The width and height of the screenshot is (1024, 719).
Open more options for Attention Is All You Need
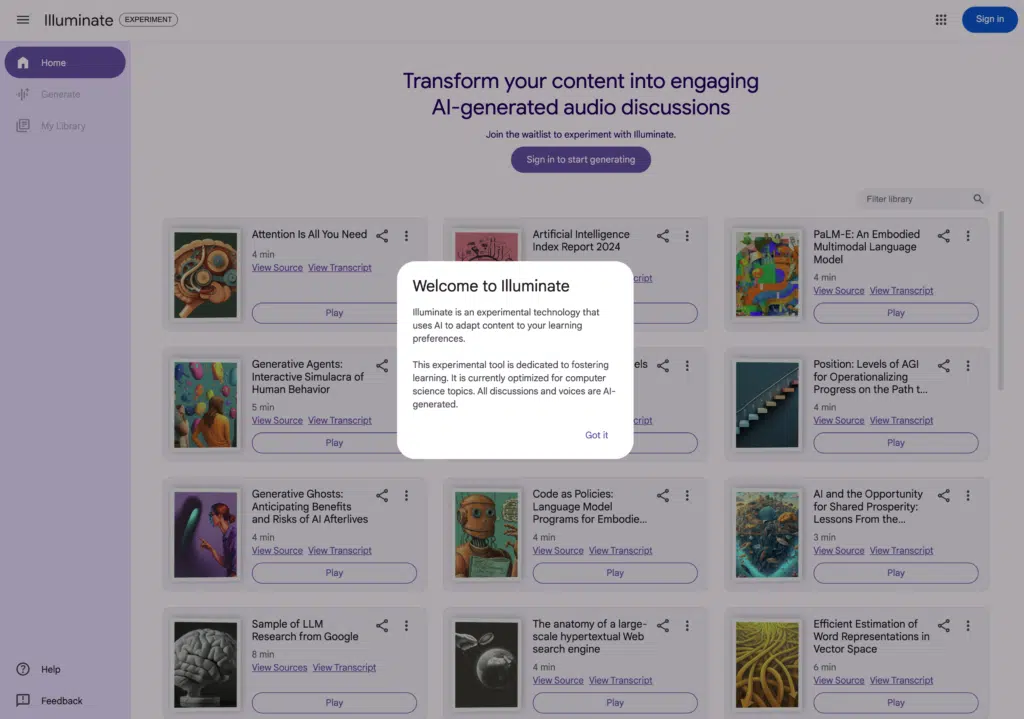406,236
